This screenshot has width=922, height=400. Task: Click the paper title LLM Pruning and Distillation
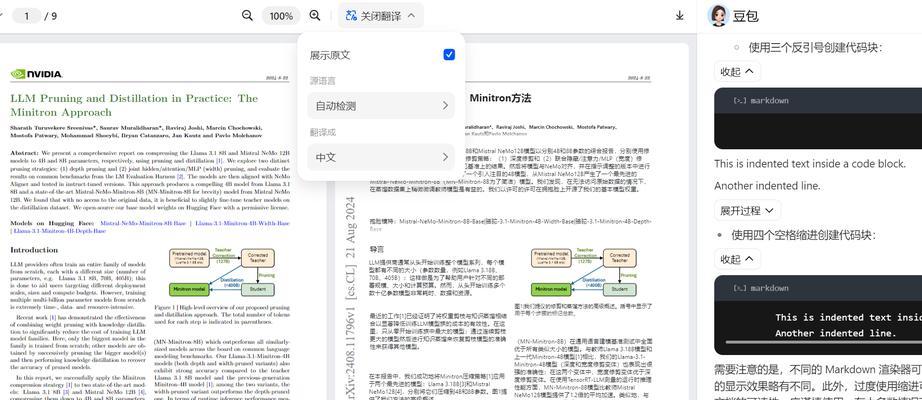tap(134, 105)
